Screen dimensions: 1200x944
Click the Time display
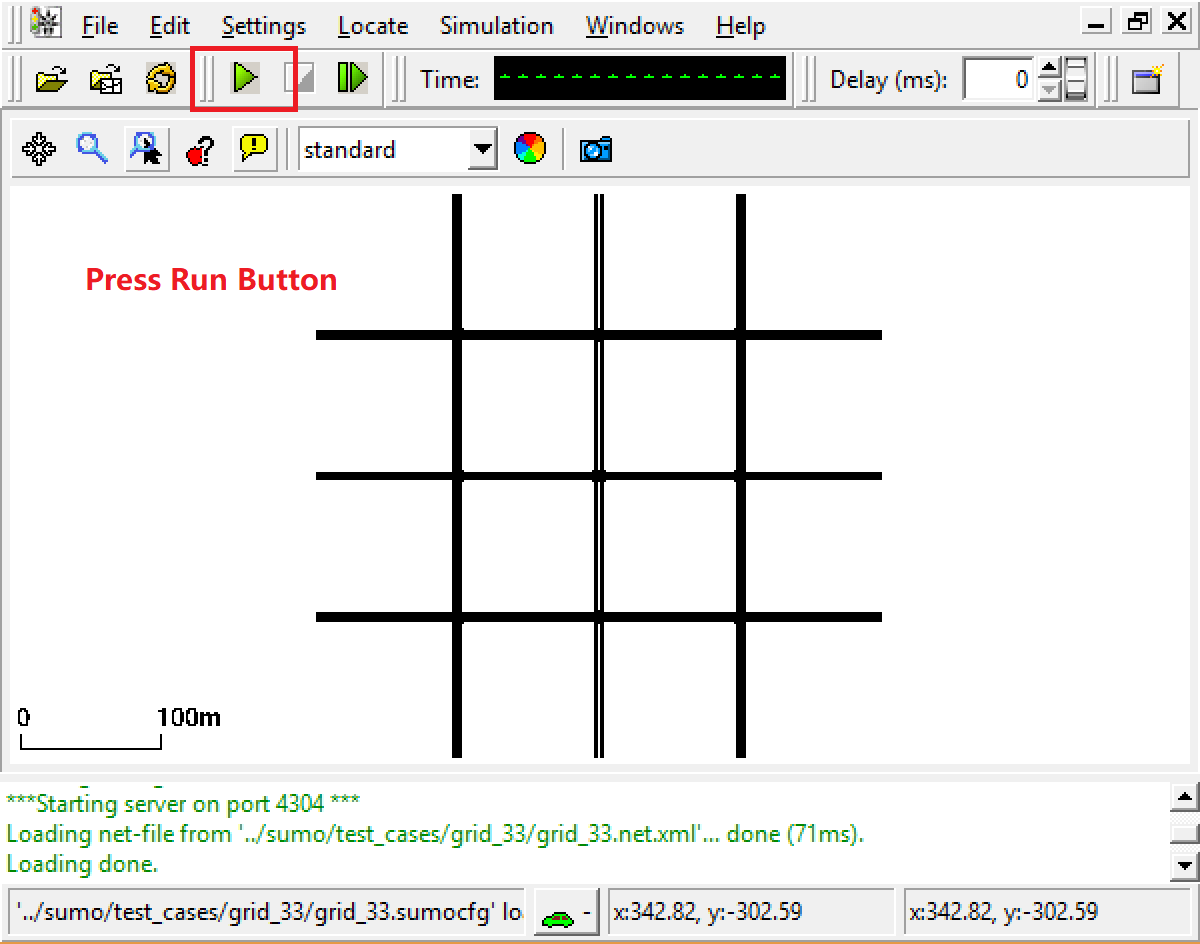tap(640, 78)
